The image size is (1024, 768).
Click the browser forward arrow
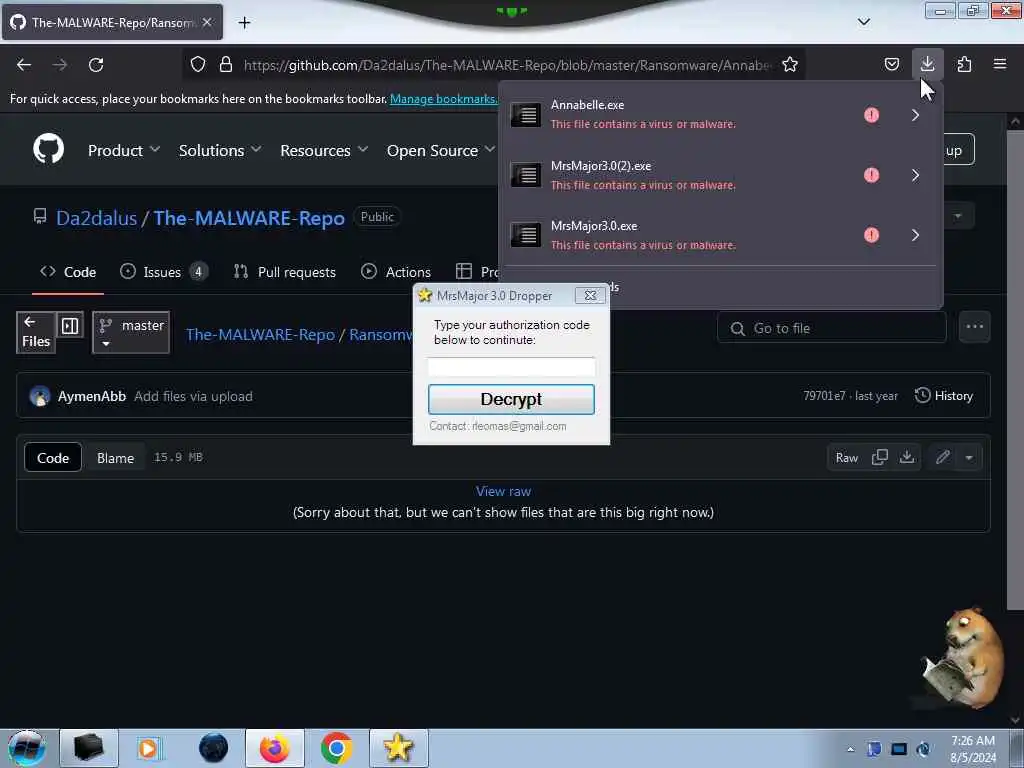coord(60,65)
